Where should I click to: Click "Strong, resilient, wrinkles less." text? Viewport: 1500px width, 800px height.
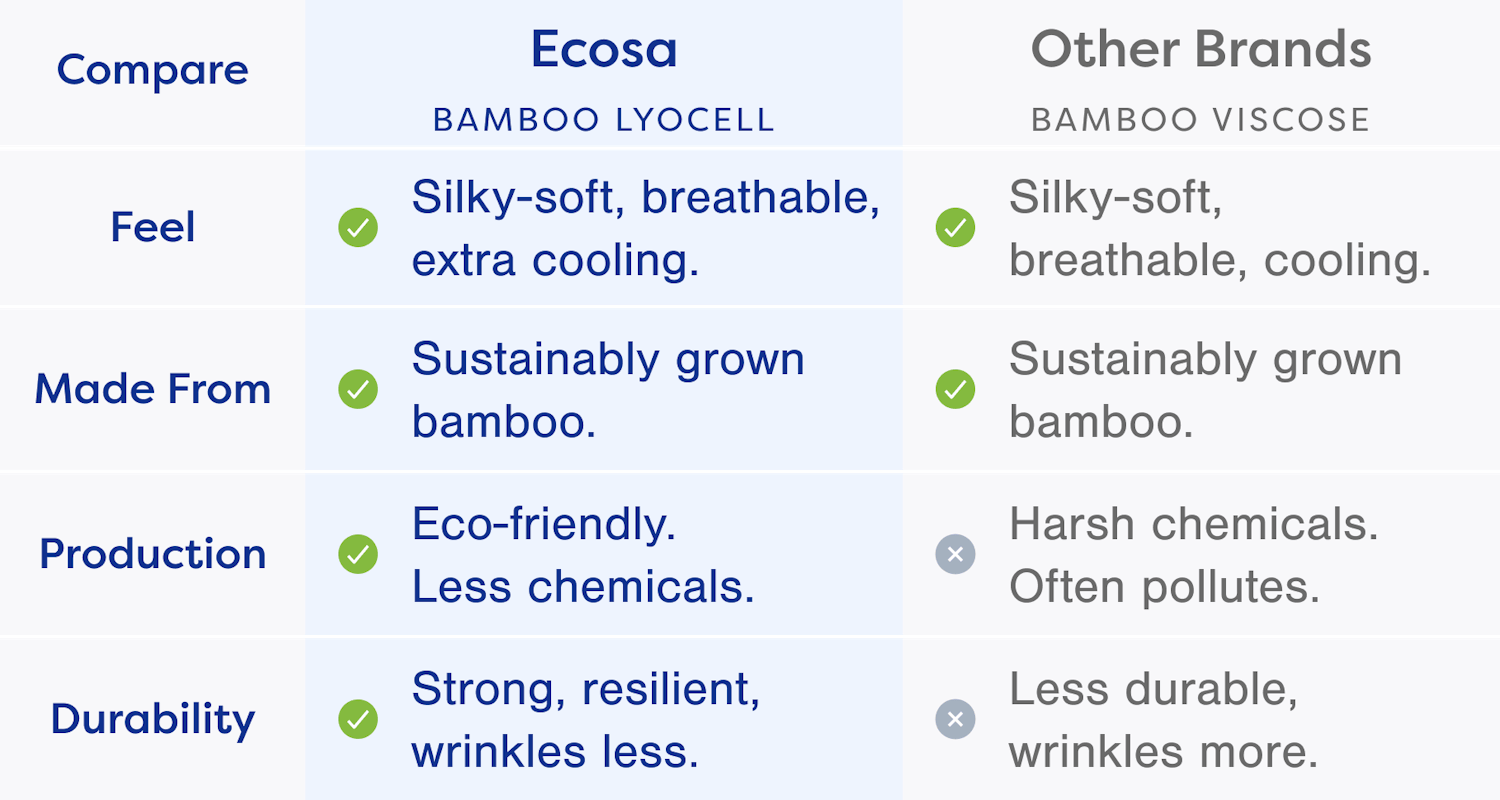[x=585, y=720]
